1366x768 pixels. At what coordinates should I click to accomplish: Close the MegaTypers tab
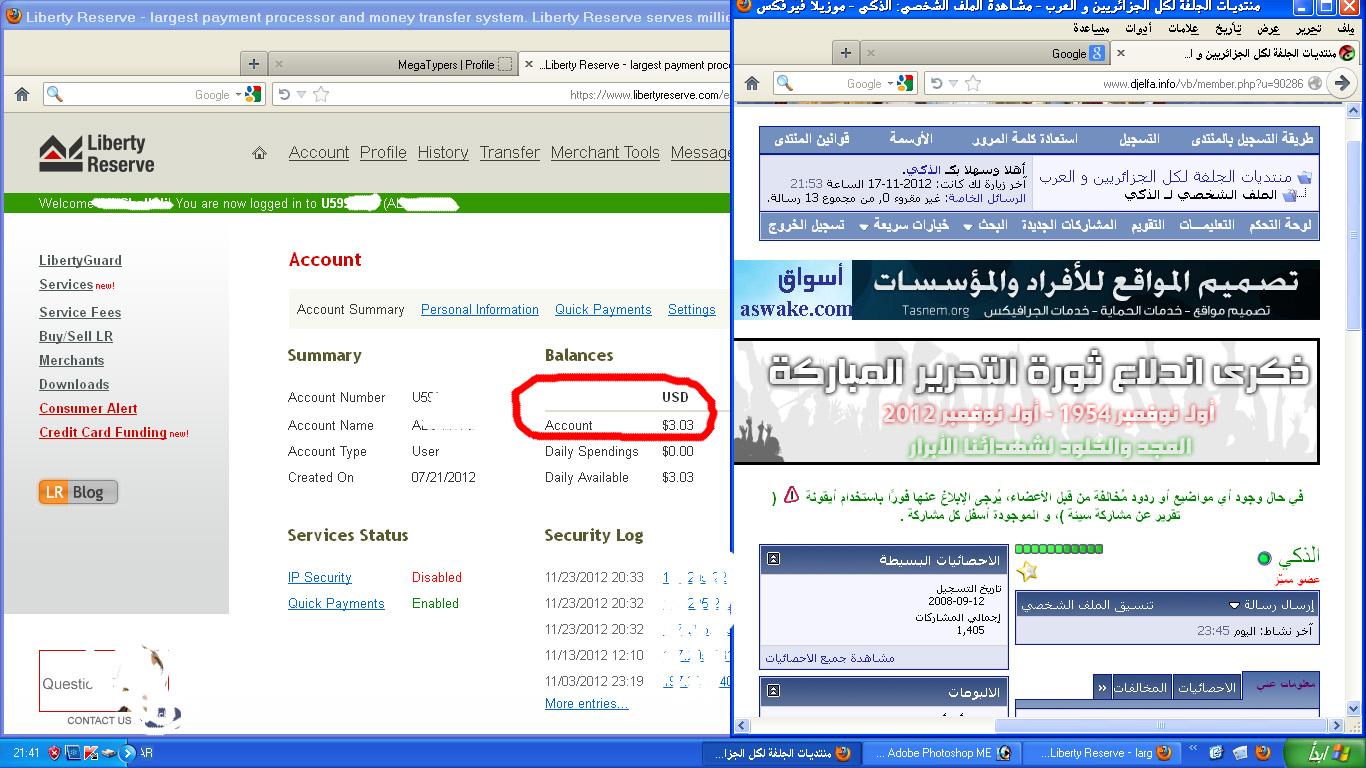(x=278, y=64)
